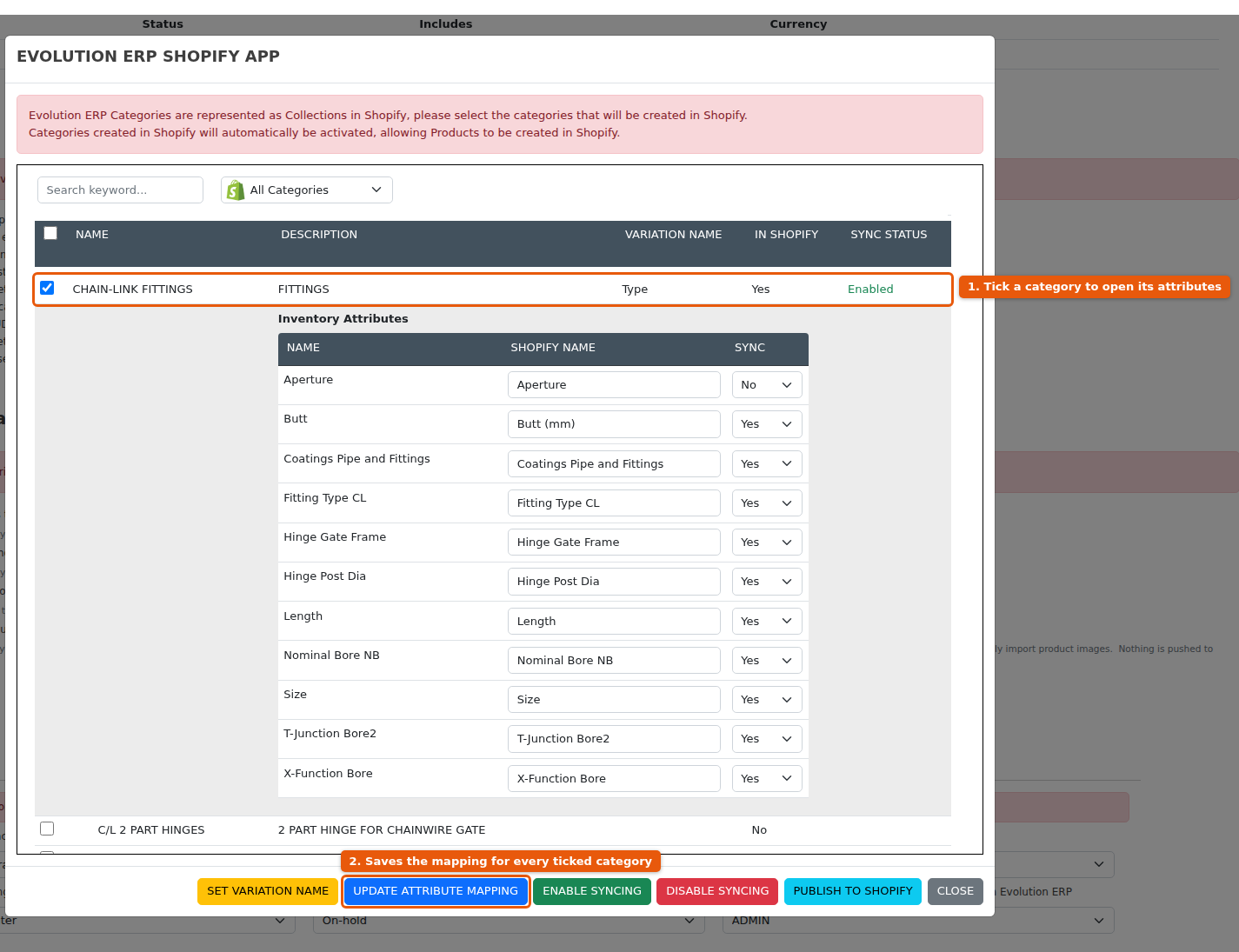Click the SYNC attribute column header
Image resolution: width=1239 pixels, height=952 pixels.
click(x=749, y=348)
